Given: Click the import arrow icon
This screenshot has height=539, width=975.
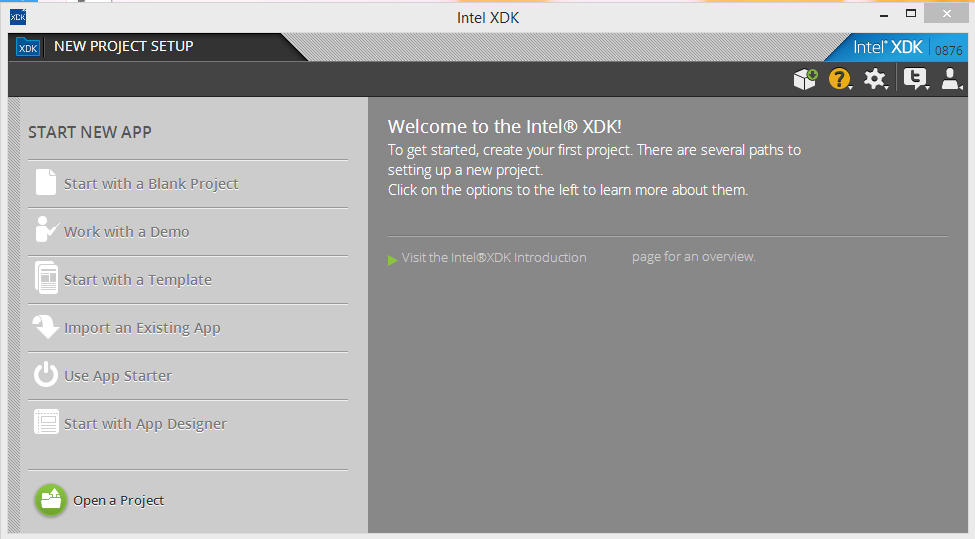Looking at the screenshot, I should [46, 326].
